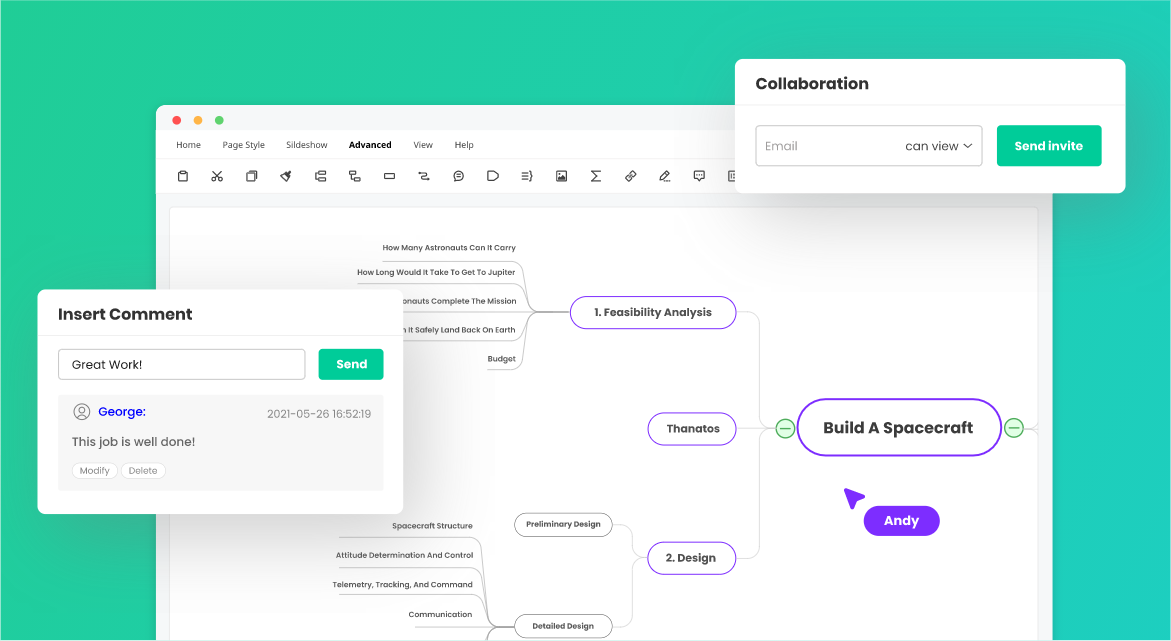Click the Insert Topic icon
This screenshot has width=1171, height=641.
coord(320,176)
